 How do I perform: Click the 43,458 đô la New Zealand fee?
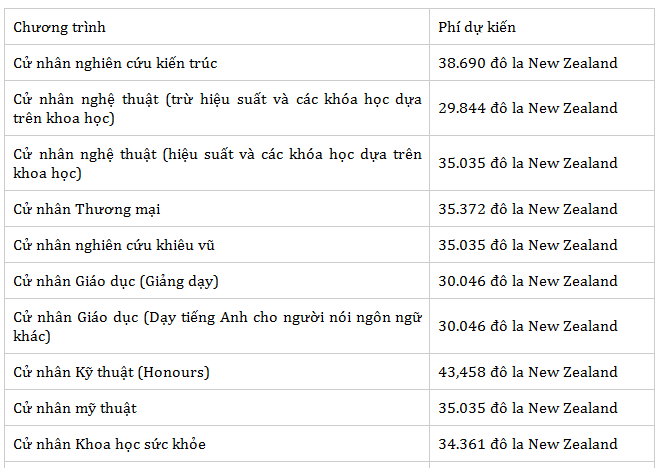coord(527,372)
